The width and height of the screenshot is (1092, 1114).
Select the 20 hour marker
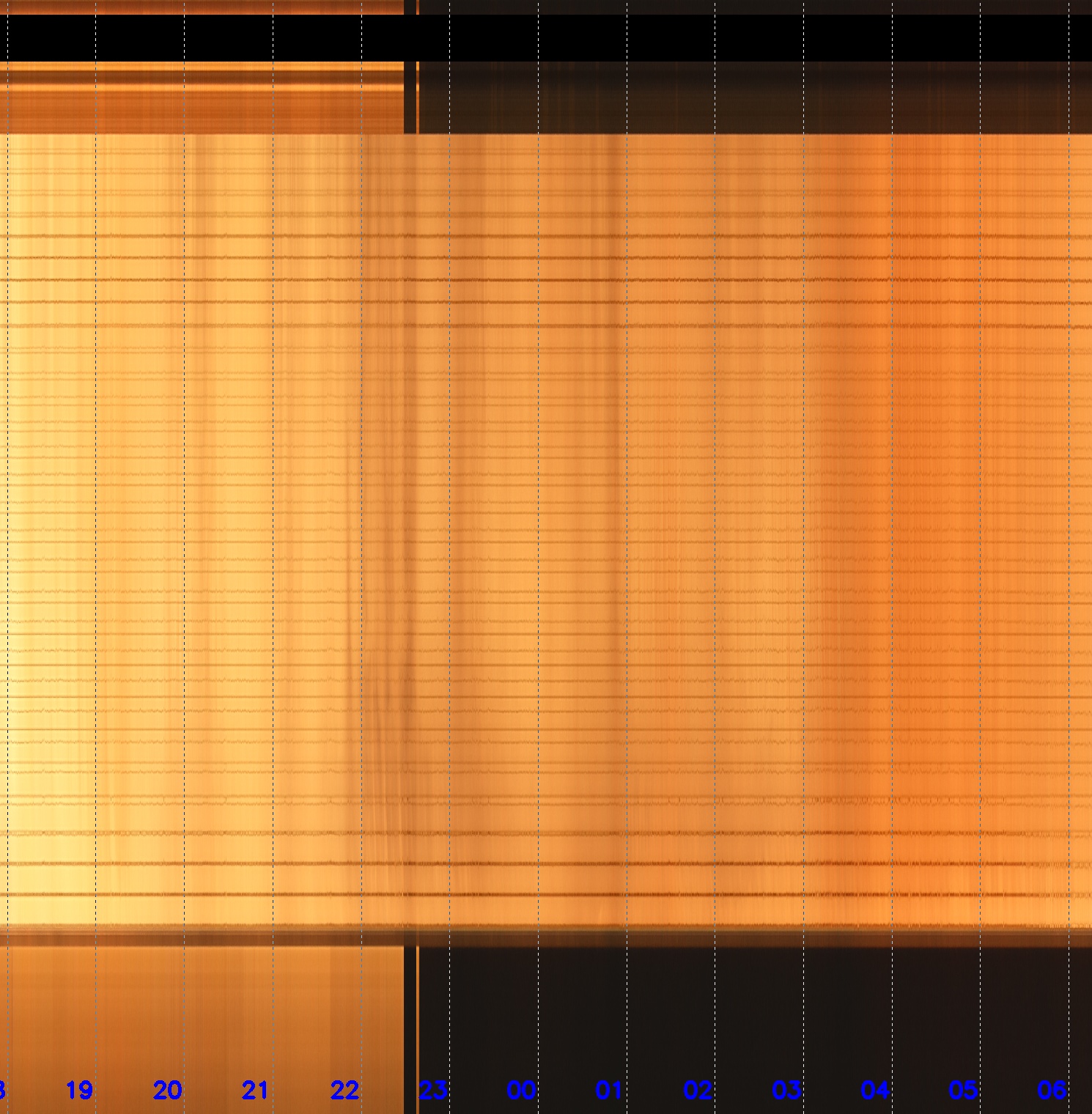point(167,1091)
